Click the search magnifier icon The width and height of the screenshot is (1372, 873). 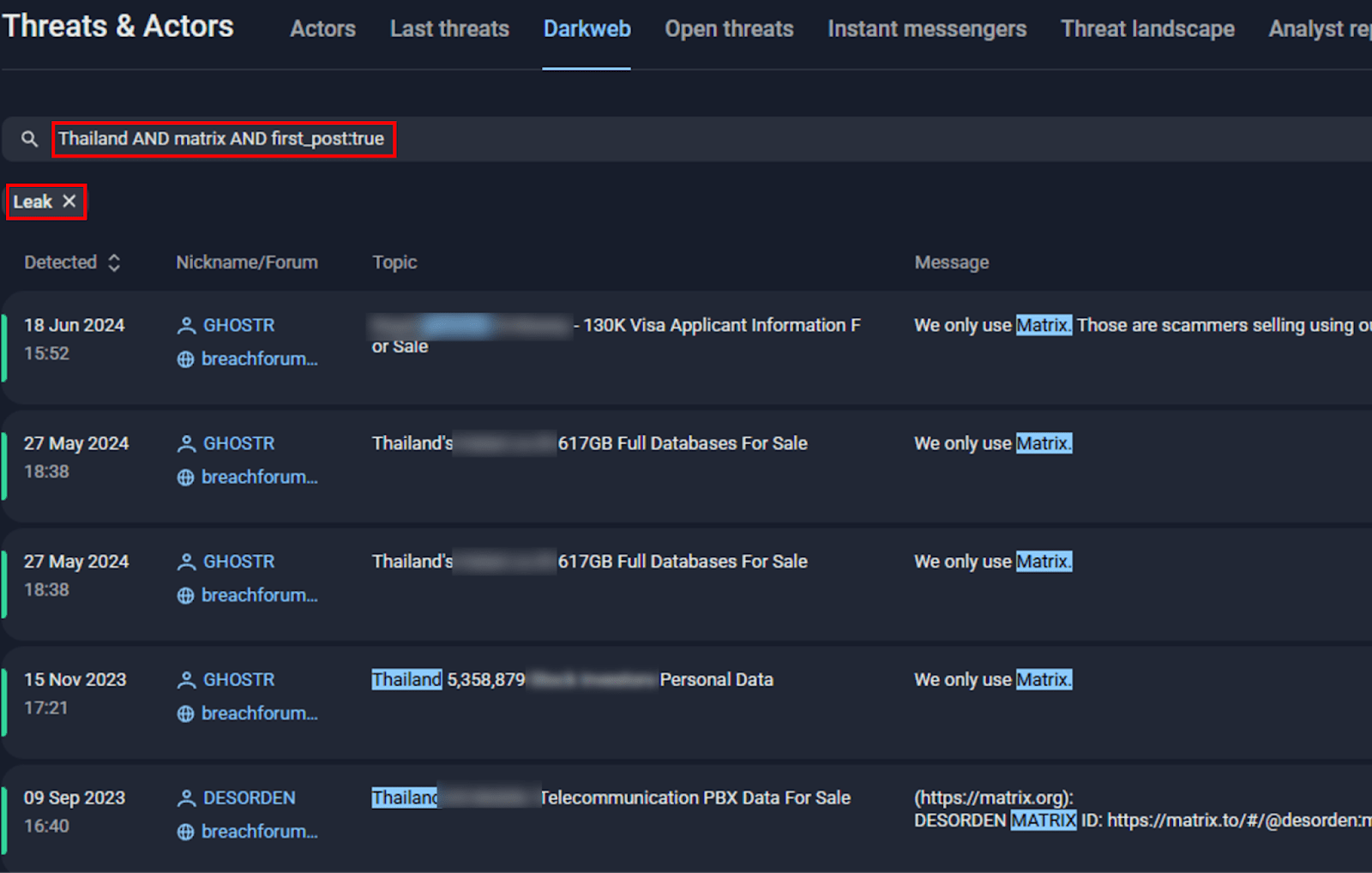[29, 138]
